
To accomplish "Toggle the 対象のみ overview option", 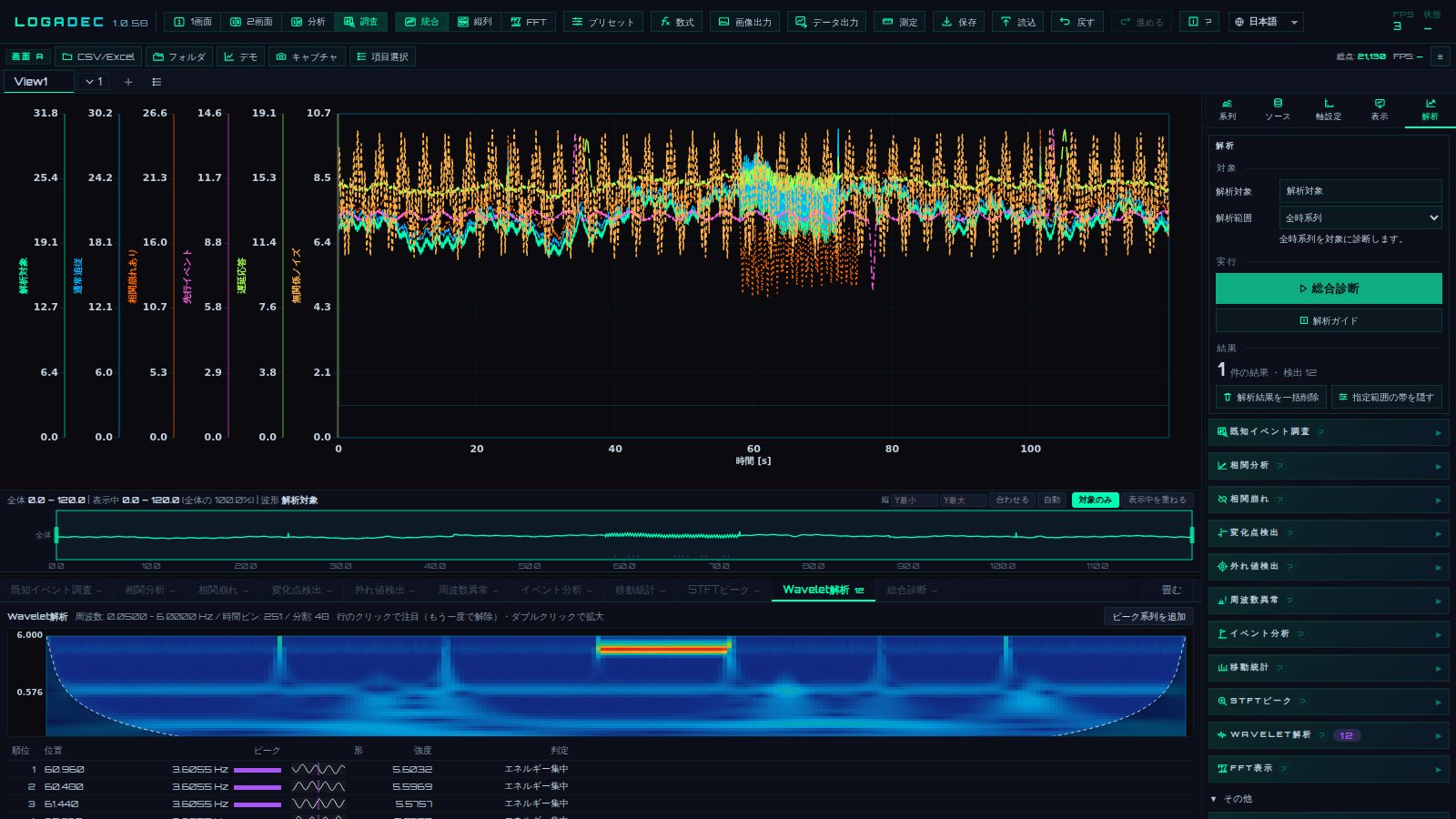I will click(x=1095, y=500).
